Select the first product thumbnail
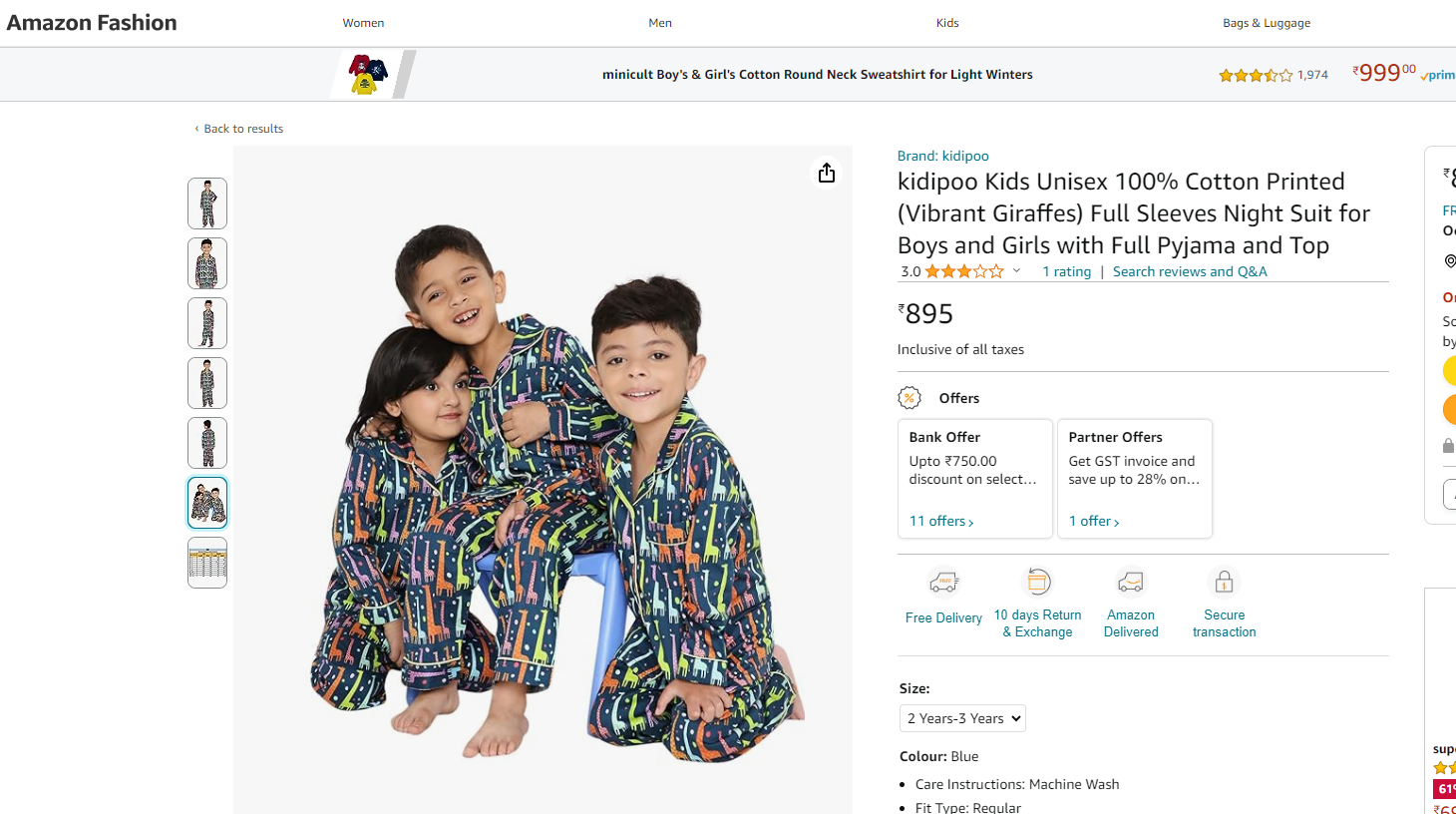This screenshot has width=1456, height=814. tap(207, 203)
